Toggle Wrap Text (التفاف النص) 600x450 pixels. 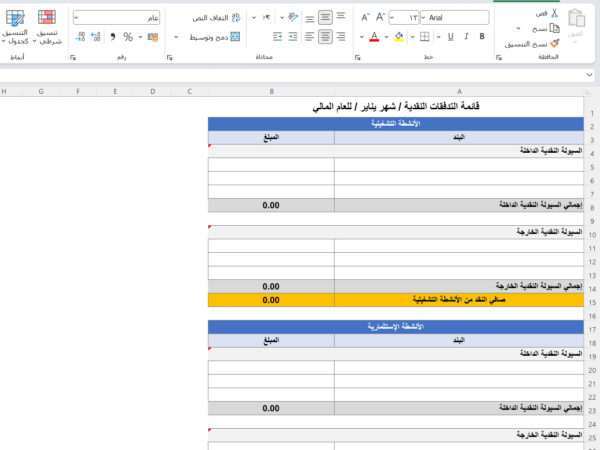coord(216,18)
